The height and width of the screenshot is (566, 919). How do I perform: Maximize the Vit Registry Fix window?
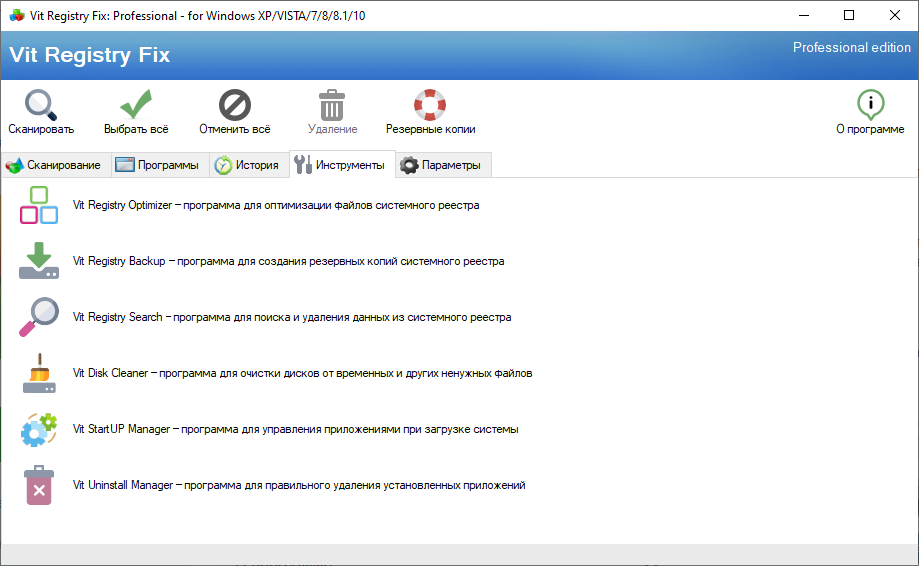(x=849, y=16)
